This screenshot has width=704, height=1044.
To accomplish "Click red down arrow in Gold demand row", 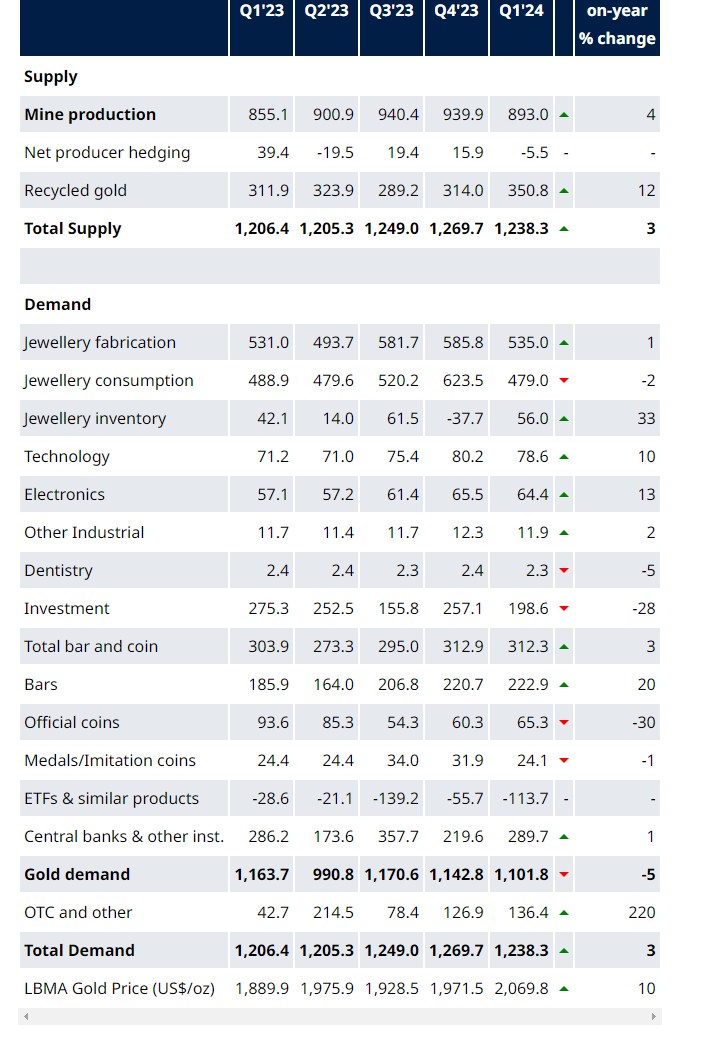I will point(564,875).
